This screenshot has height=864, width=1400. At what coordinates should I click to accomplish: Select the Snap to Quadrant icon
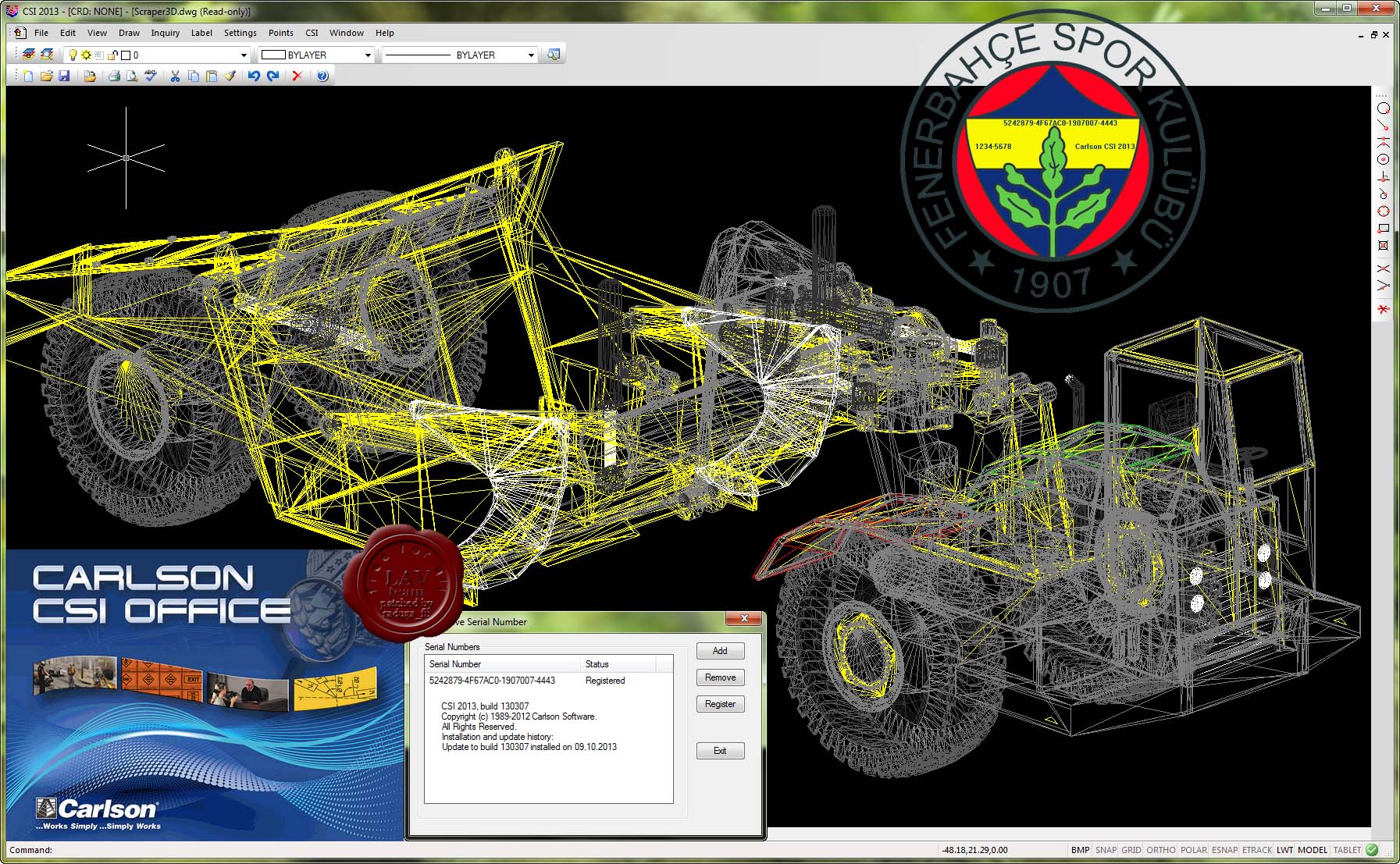coord(1383,212)
